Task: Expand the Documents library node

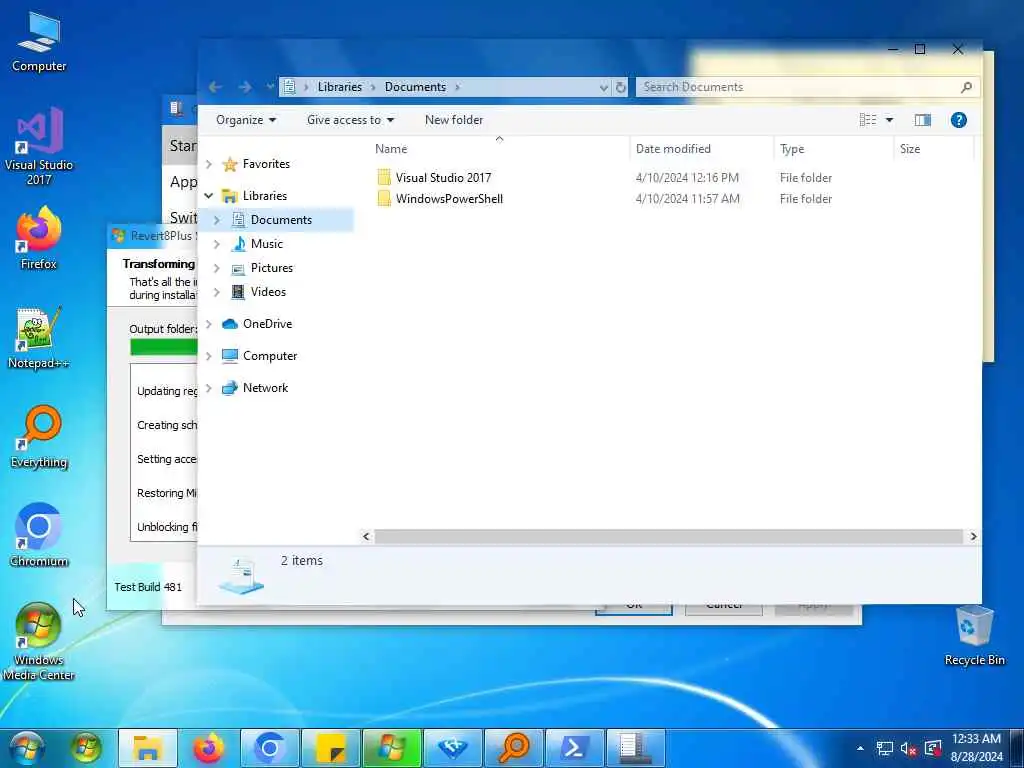Action: 217,220
